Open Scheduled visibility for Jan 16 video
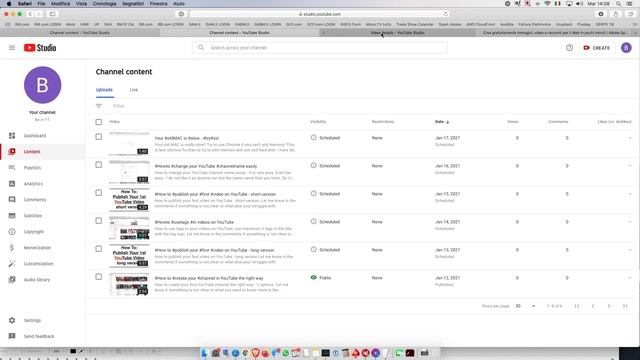This screenshot has height=360, width=640. 325,166
